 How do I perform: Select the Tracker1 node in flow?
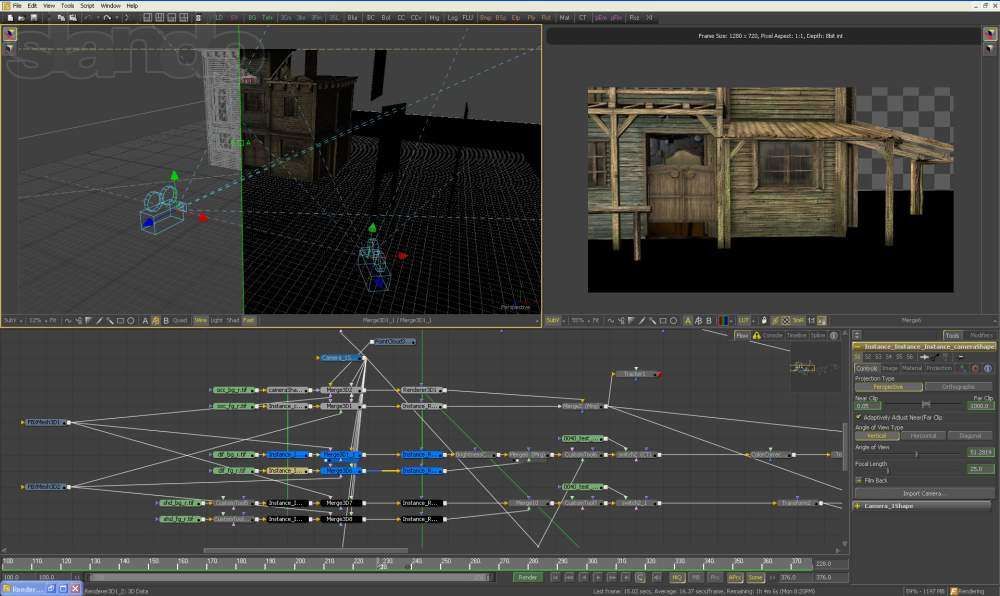[633, 374]
